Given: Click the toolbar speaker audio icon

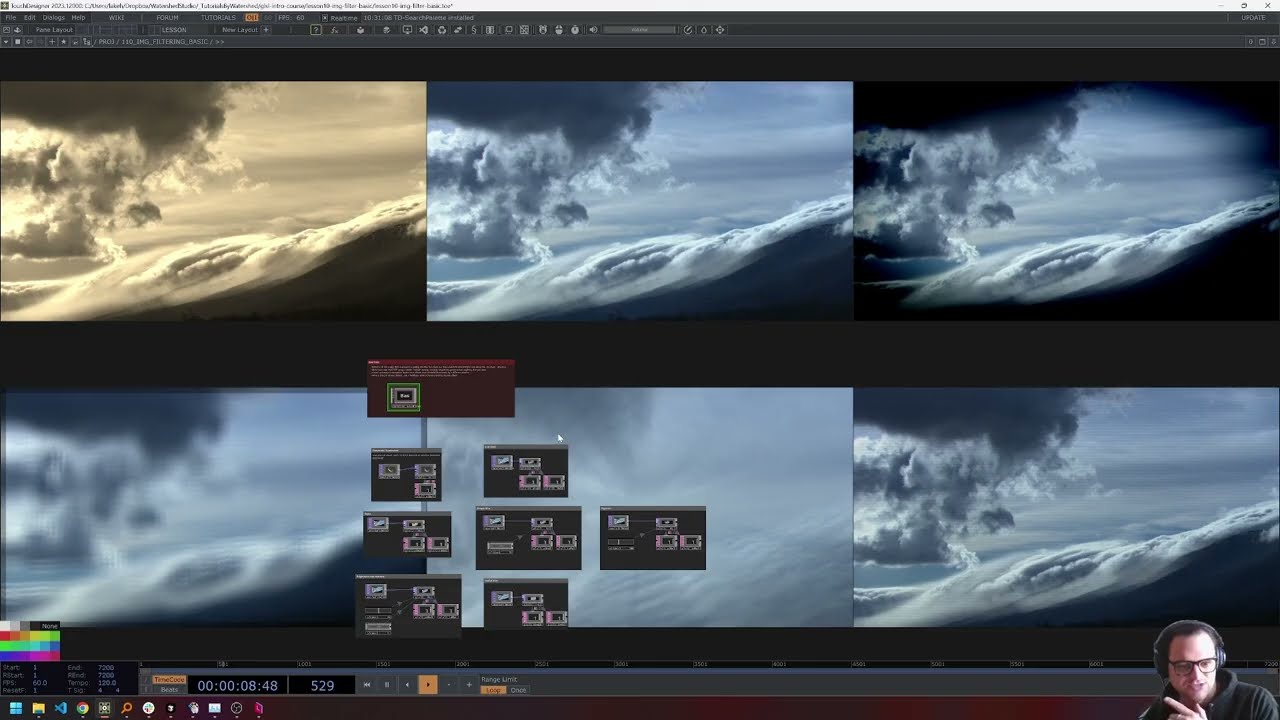Looking at the screenshot, I should click(594, 29).
